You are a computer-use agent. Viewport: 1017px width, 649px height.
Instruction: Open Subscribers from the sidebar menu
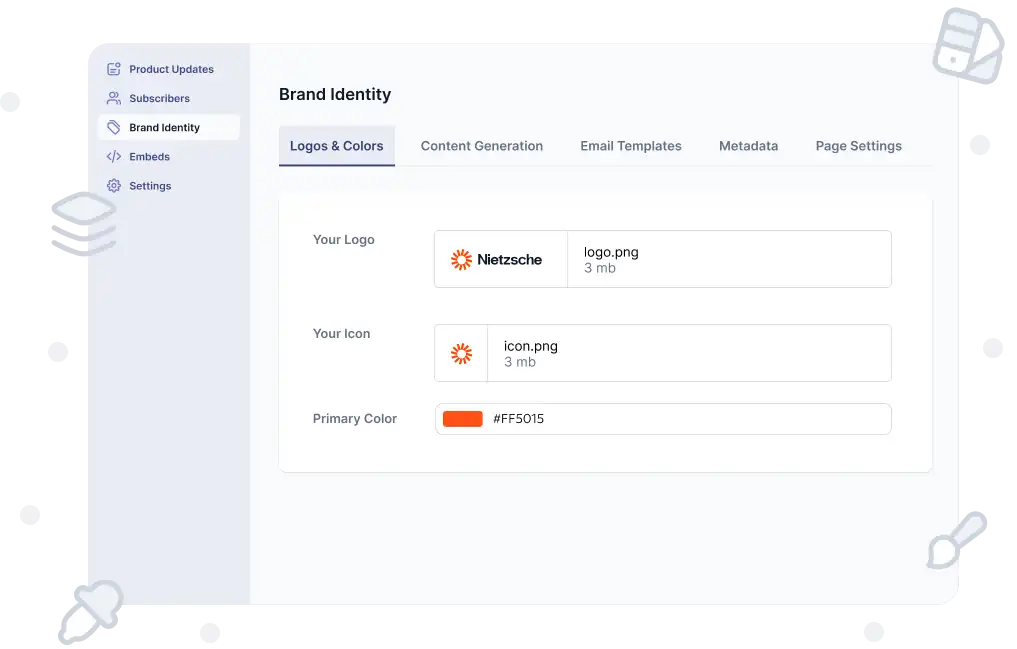159,98
